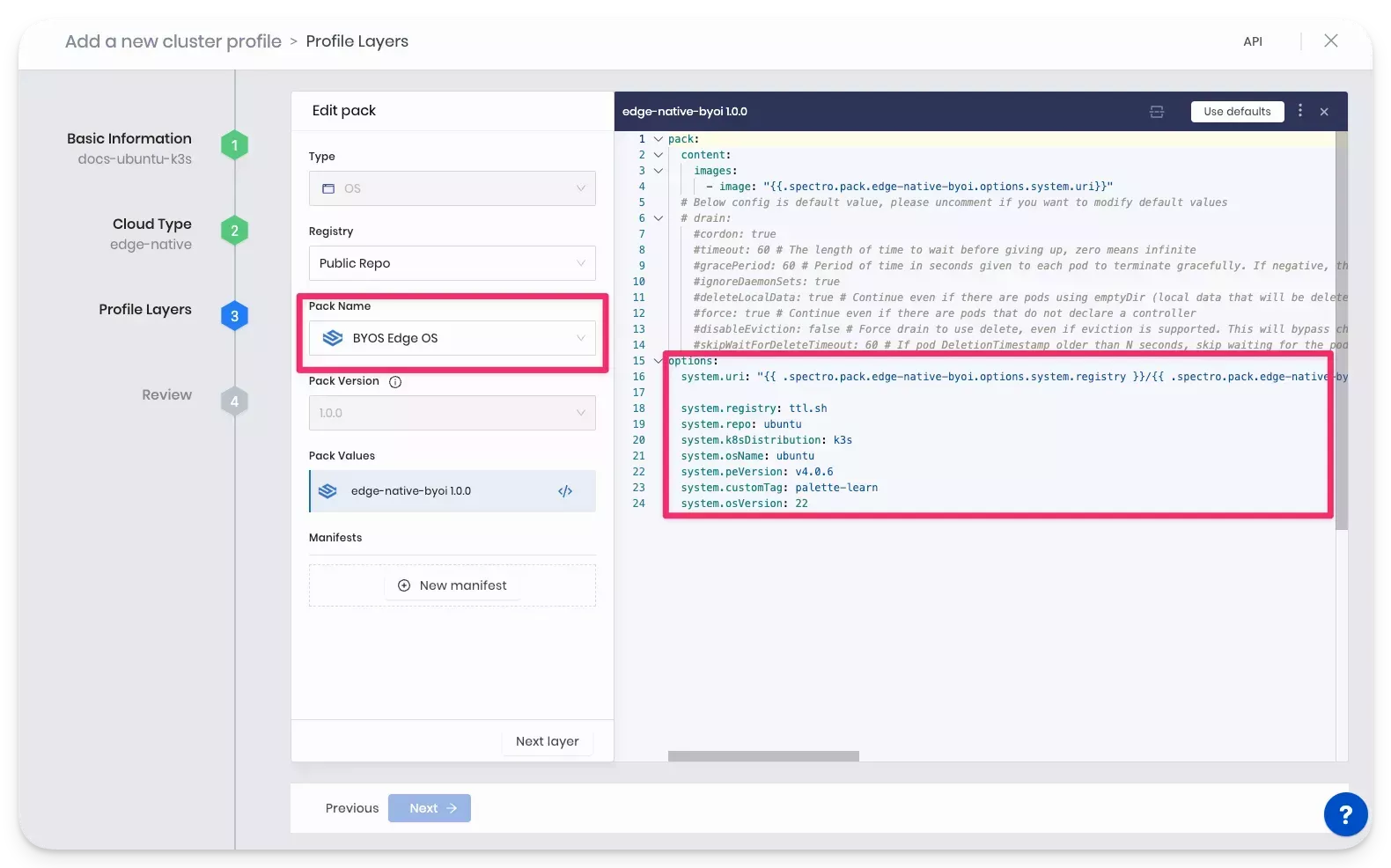Click the docs-ubuntu-k3s profile name text
The height and width of the screenshot is (868, 1391).
[135, 159]
